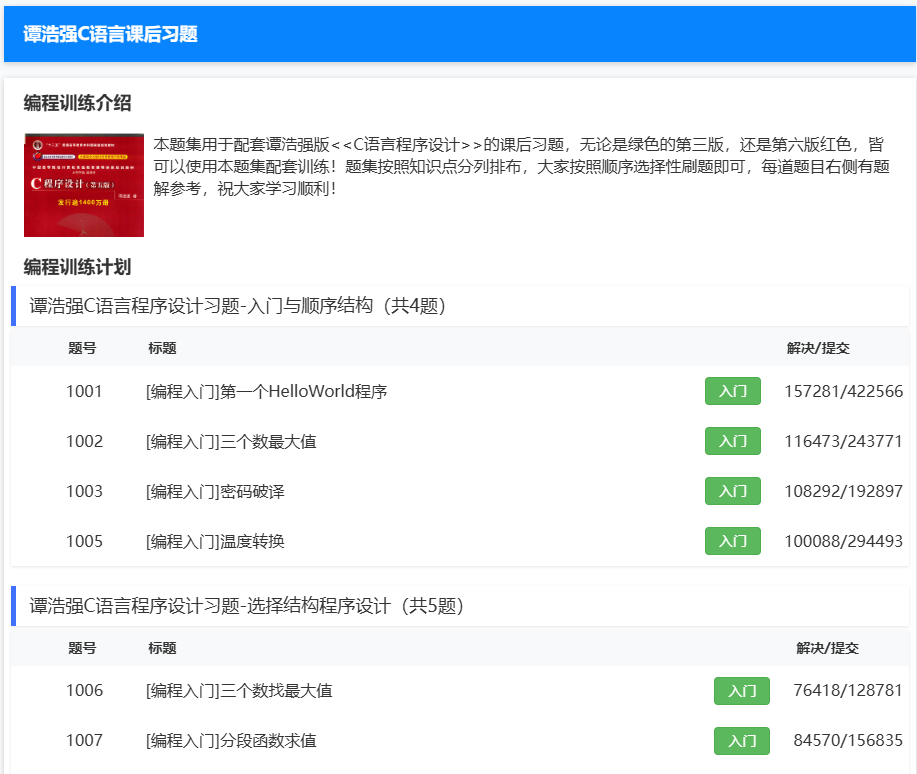Viewport: 917px width, 774px height.
Task: Click the 入门 tag on row 1006
Action: pos(742,691)
